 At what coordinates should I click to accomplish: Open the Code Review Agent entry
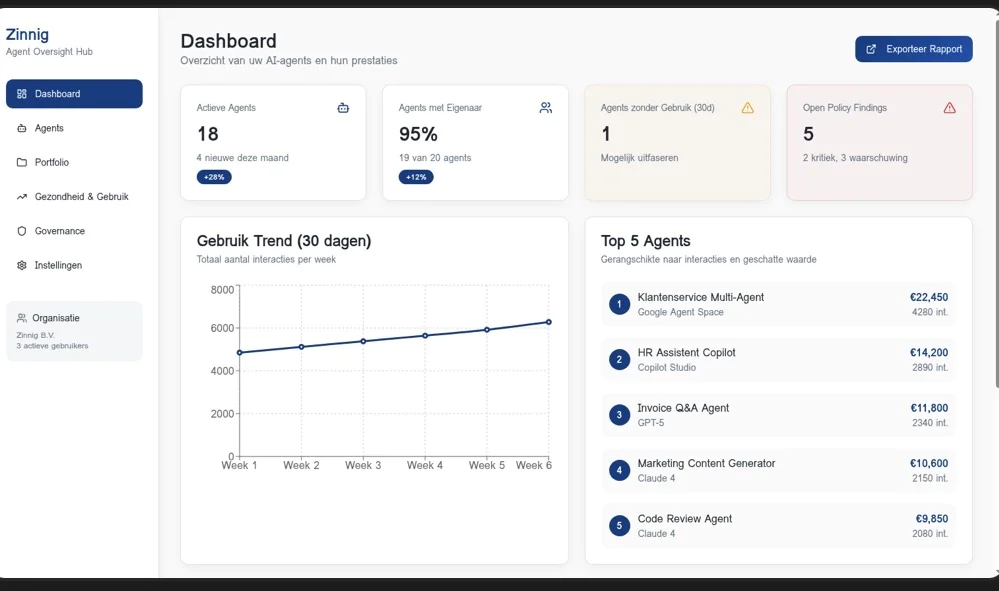(778, 526)
